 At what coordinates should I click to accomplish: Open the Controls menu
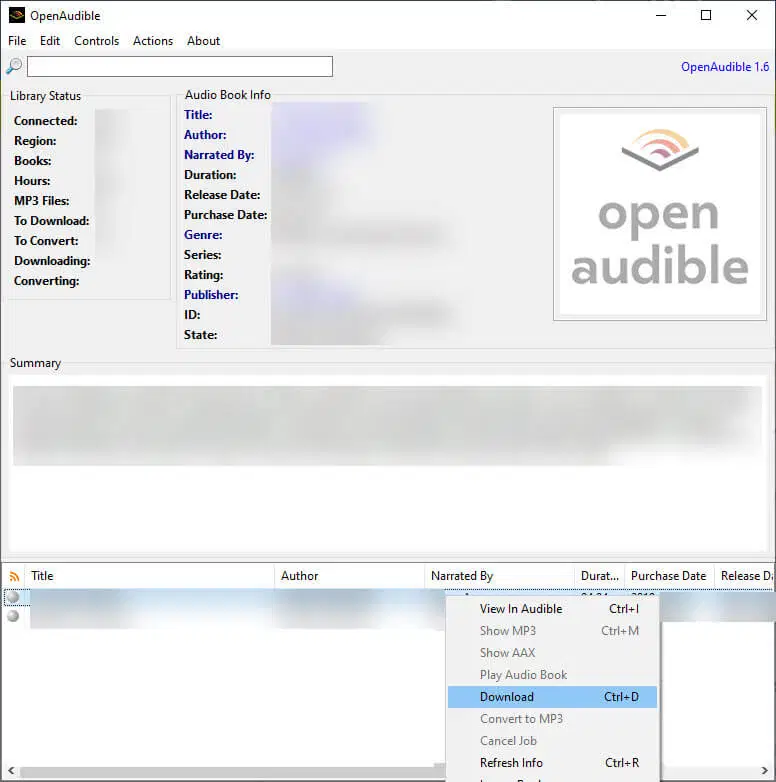[x=96, y=41]
